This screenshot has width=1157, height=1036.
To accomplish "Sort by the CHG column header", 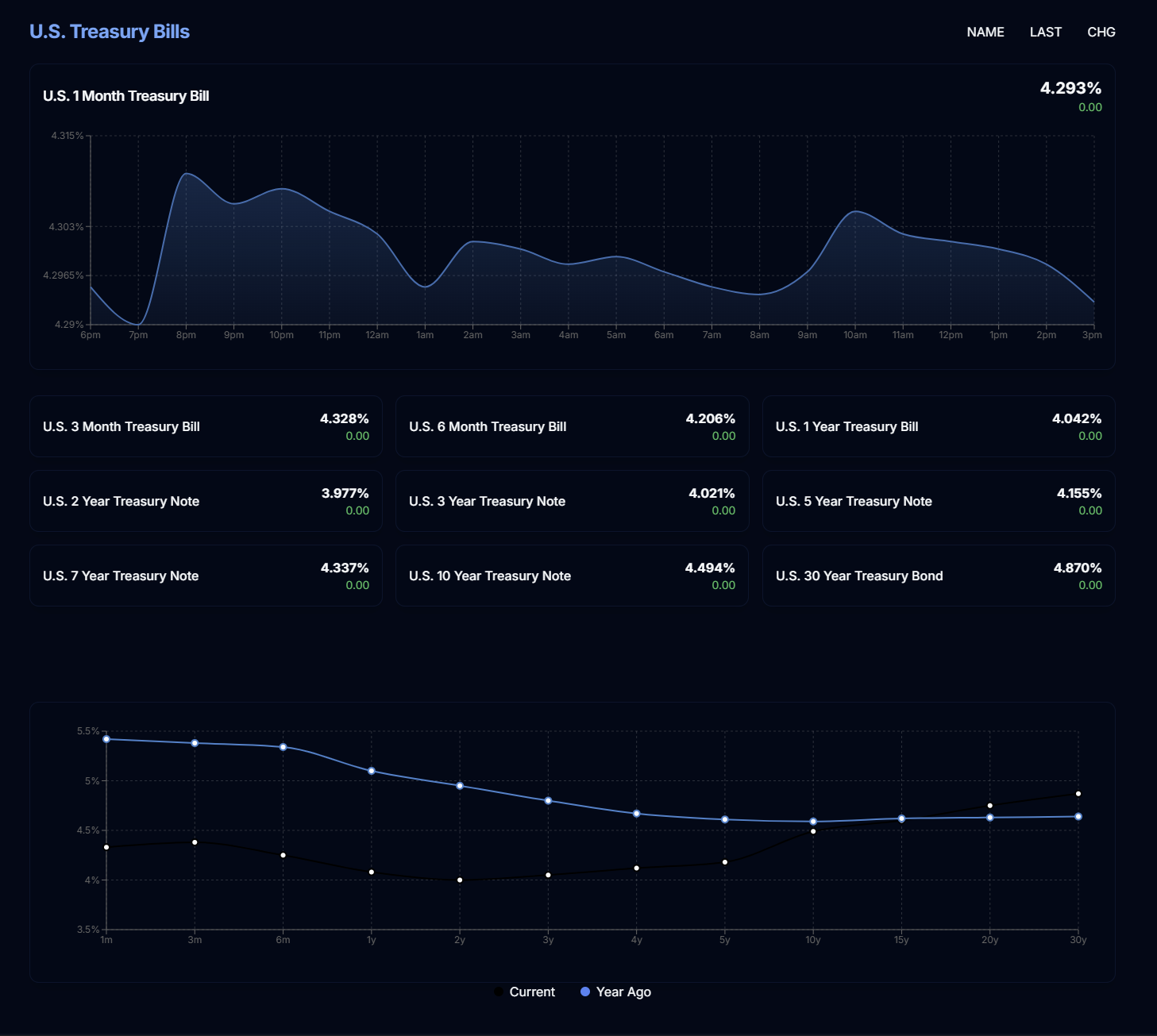I will (x=1101, y=32).
